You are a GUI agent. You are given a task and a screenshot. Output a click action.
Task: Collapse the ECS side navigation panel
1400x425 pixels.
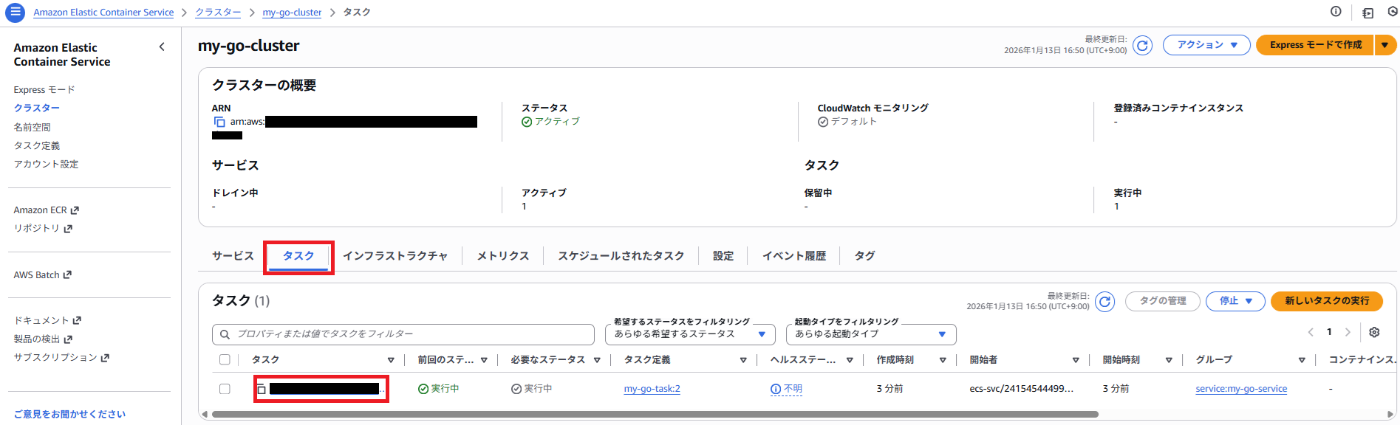coord(162,47)
